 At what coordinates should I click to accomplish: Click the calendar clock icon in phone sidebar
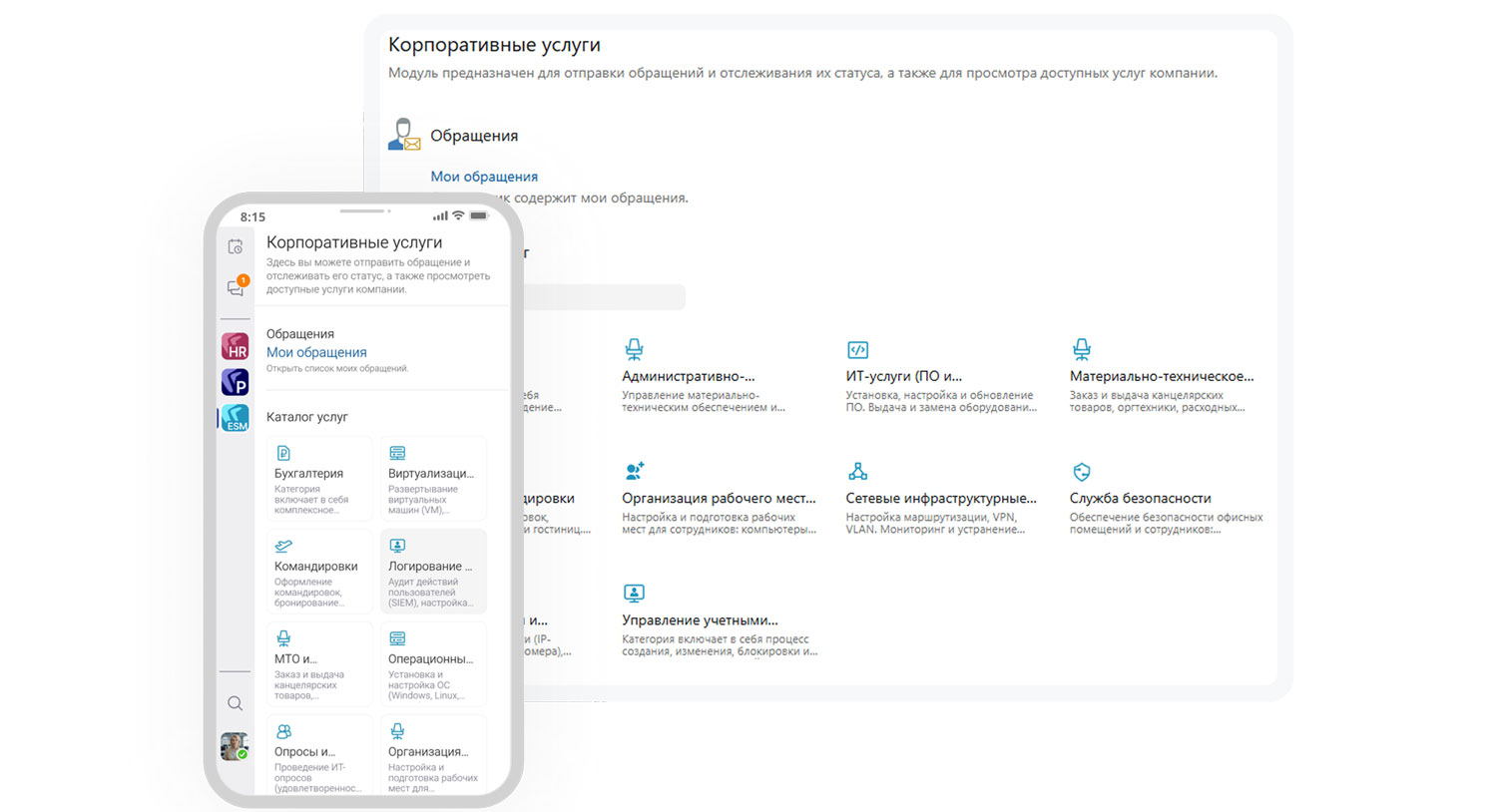(x=236, y=246)
